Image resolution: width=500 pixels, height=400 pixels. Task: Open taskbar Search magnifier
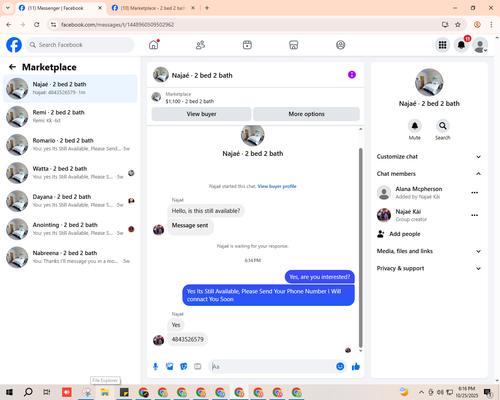tap(28, 392)
